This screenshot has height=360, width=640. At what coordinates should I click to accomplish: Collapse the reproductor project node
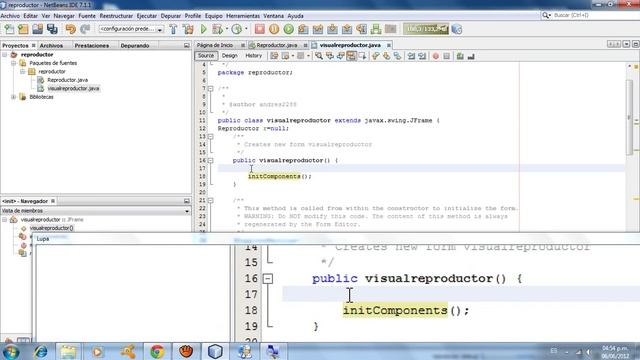(x=5, y=55)
